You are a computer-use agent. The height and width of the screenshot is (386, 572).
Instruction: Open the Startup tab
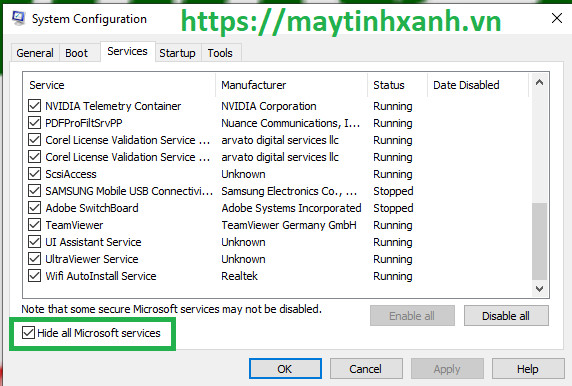coord(177,53)
